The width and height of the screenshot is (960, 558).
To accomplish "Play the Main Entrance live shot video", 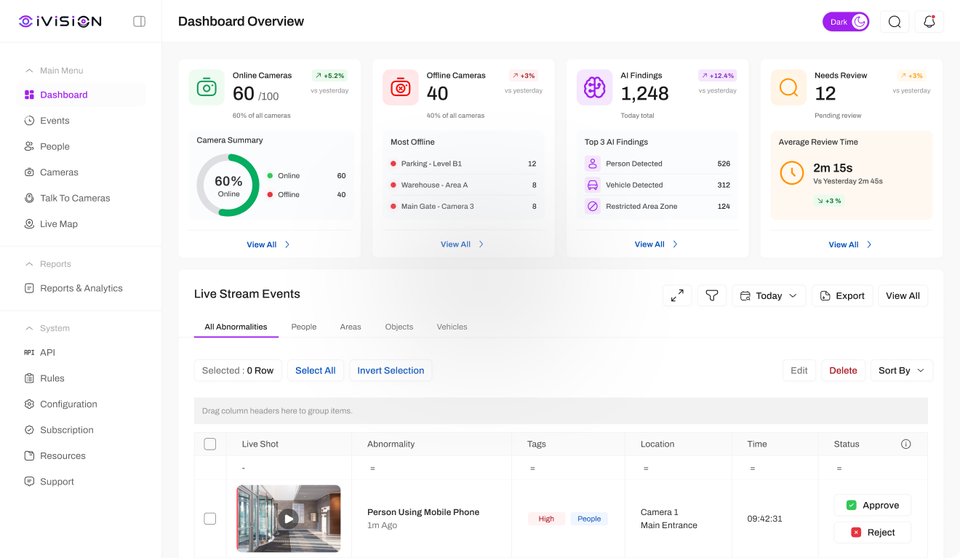I will (x=288, y=519).
